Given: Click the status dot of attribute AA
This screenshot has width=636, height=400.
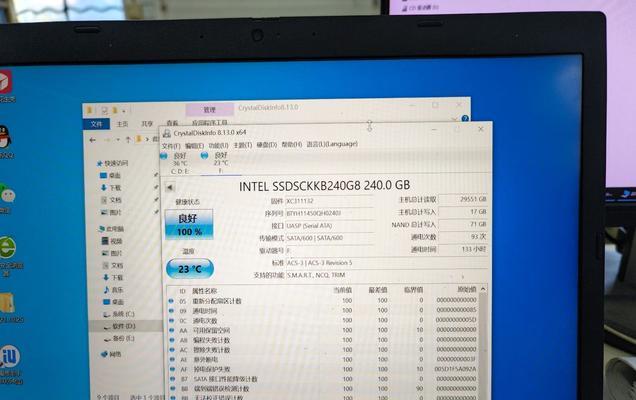Looking at the screenshot, I should (172, 330).
